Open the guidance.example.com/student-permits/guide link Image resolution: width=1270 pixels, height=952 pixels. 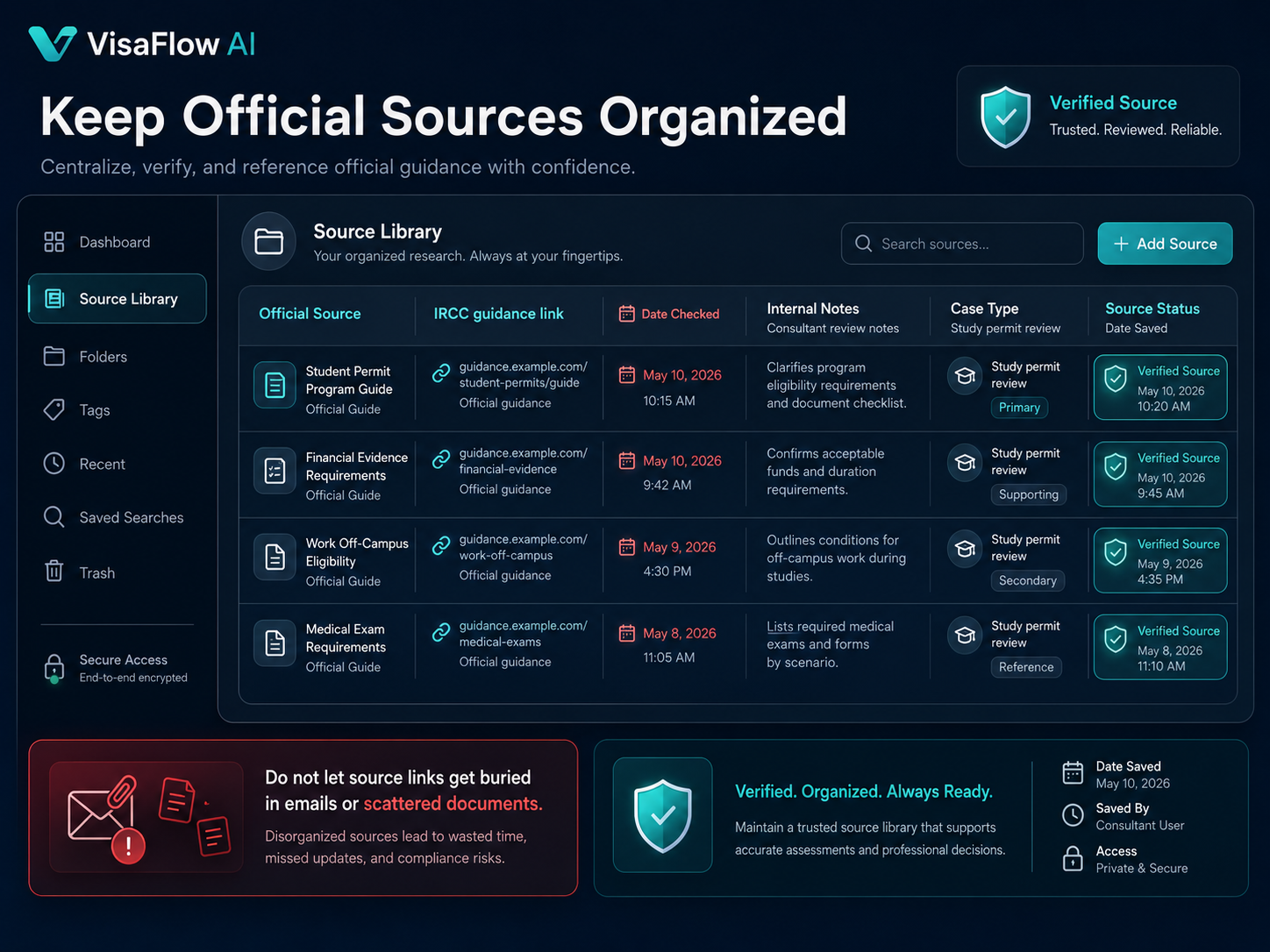524,374
